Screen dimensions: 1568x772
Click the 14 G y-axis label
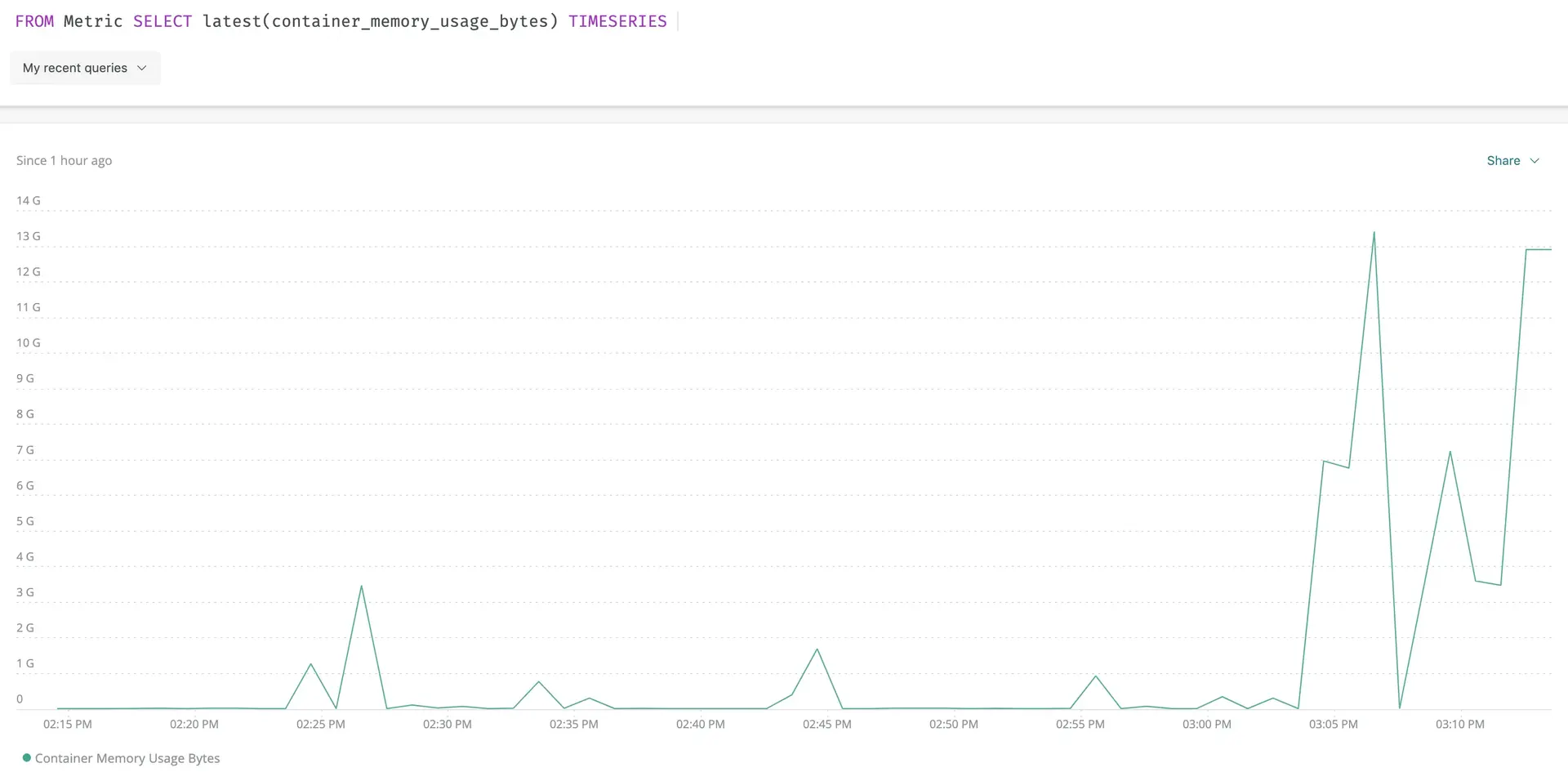coord(29,200)
